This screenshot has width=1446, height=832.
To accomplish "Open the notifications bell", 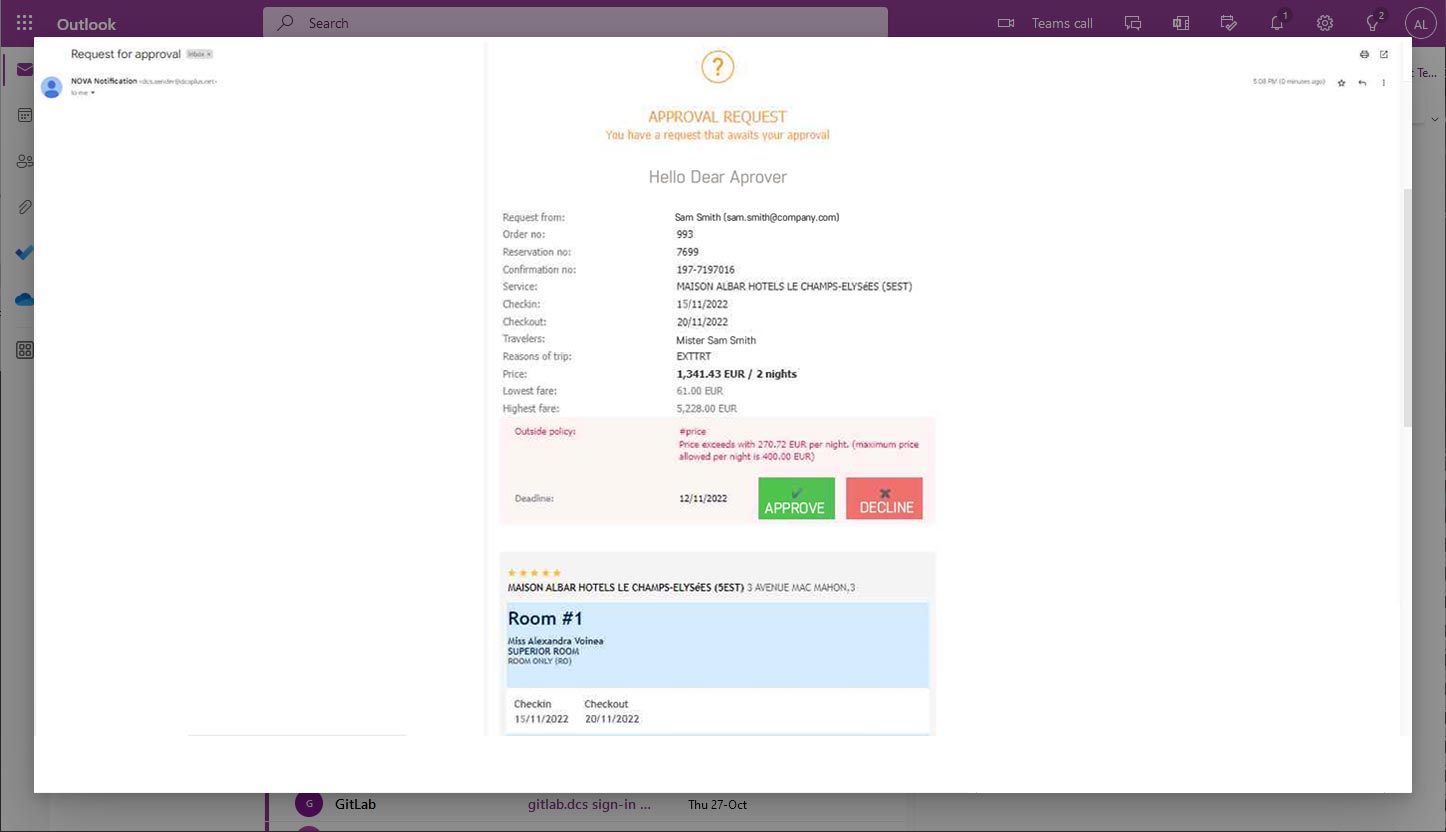I will 1277,23.
